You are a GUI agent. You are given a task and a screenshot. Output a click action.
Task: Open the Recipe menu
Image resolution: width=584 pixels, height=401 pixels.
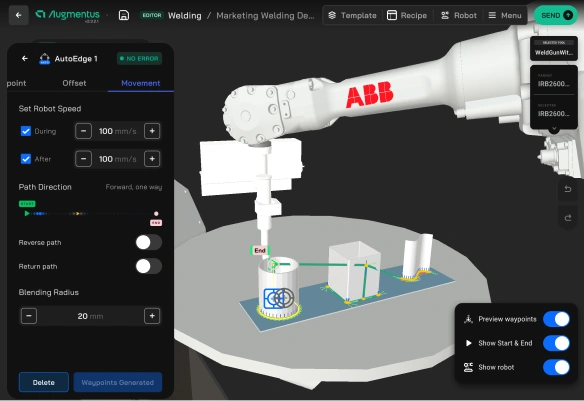[x=407, y=15]
